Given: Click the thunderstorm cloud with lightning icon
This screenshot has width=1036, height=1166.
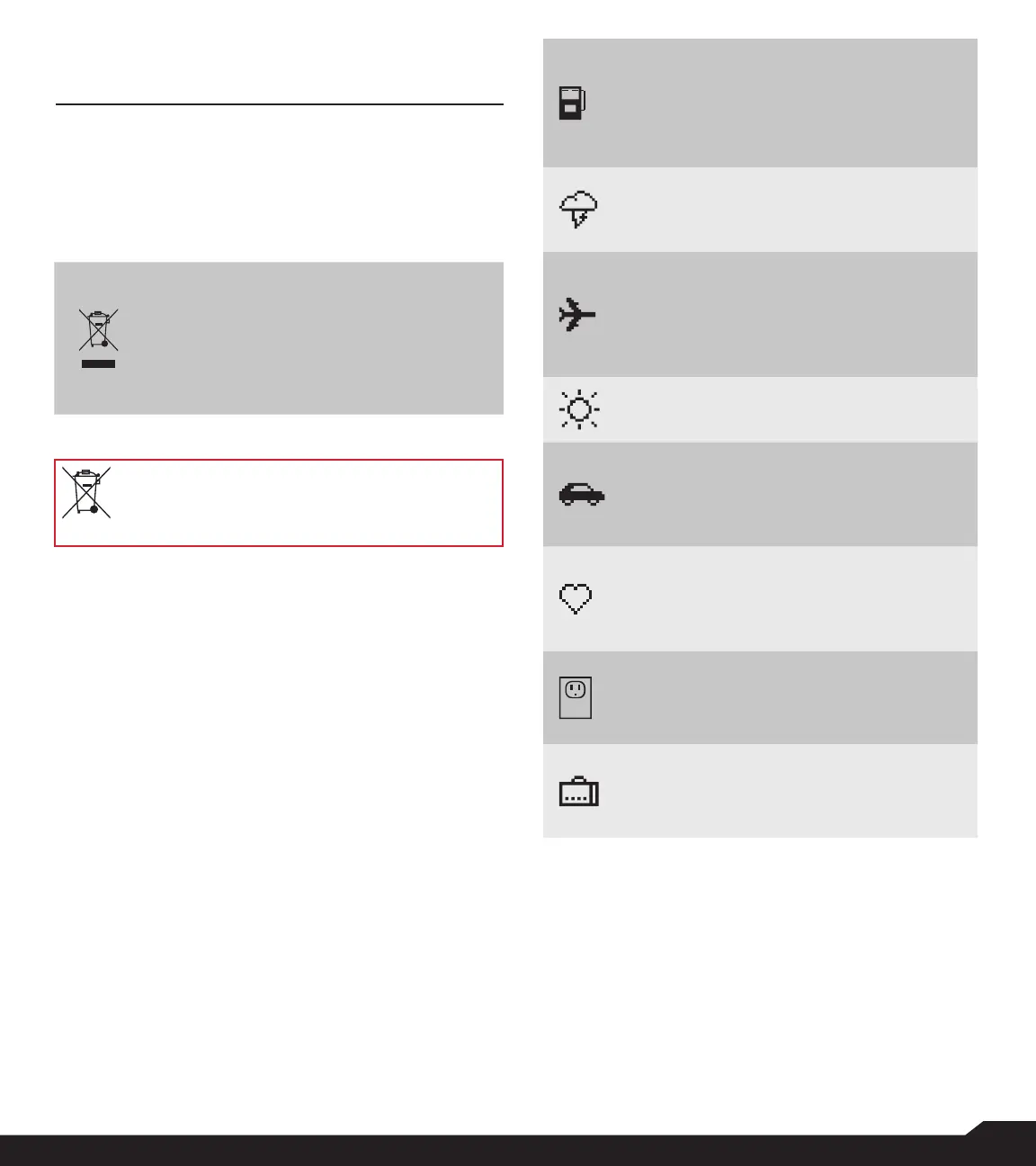Looking at the screenshot, I should (578, 210).
